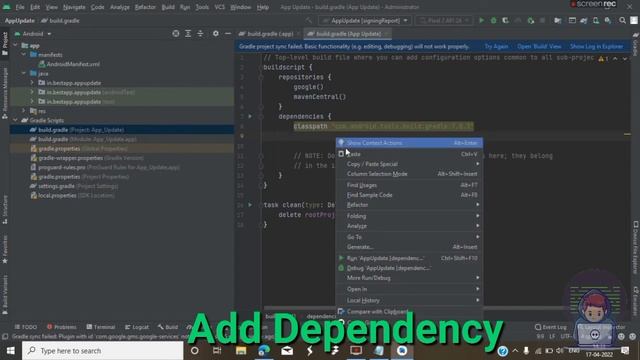Select settings.gradle in project tree
The width and height of the screenshot is (640, 360).
click(74, 186)
